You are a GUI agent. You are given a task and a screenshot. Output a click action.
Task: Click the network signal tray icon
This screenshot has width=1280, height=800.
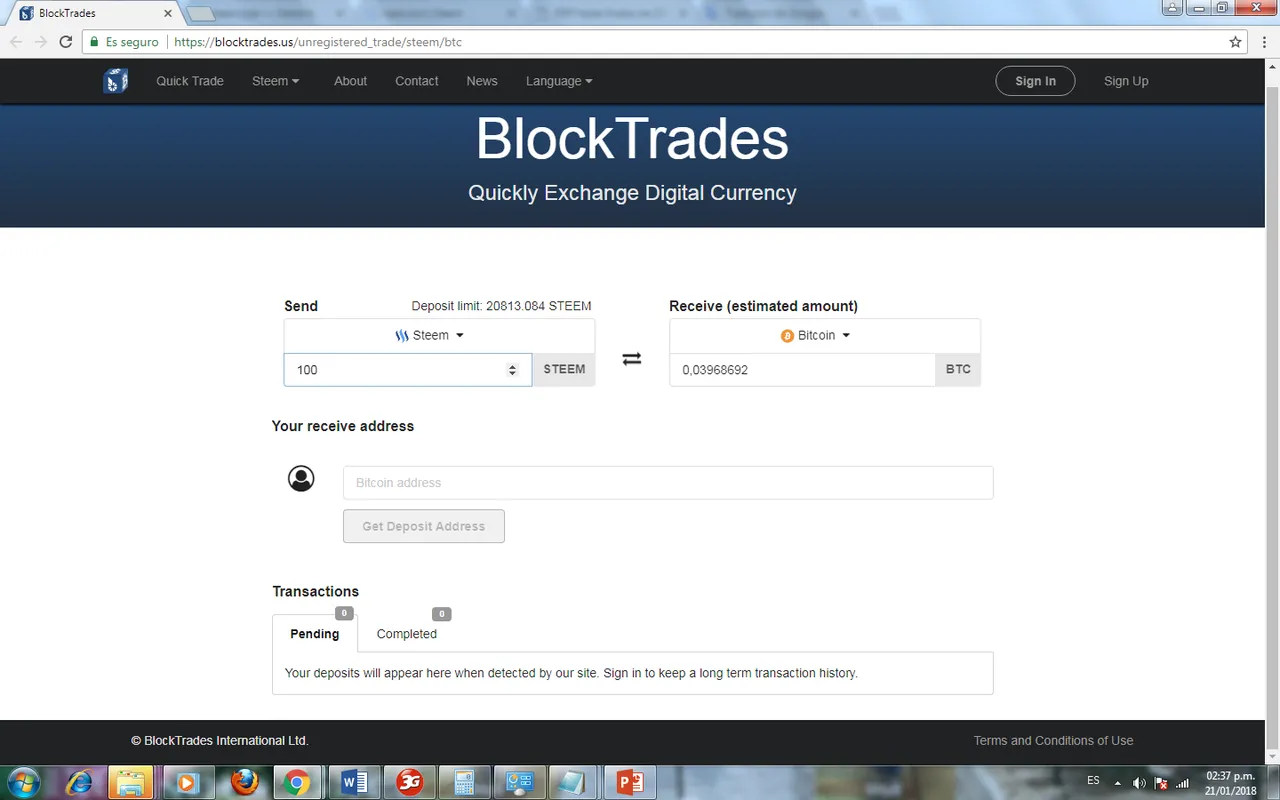pos(1183,782)
